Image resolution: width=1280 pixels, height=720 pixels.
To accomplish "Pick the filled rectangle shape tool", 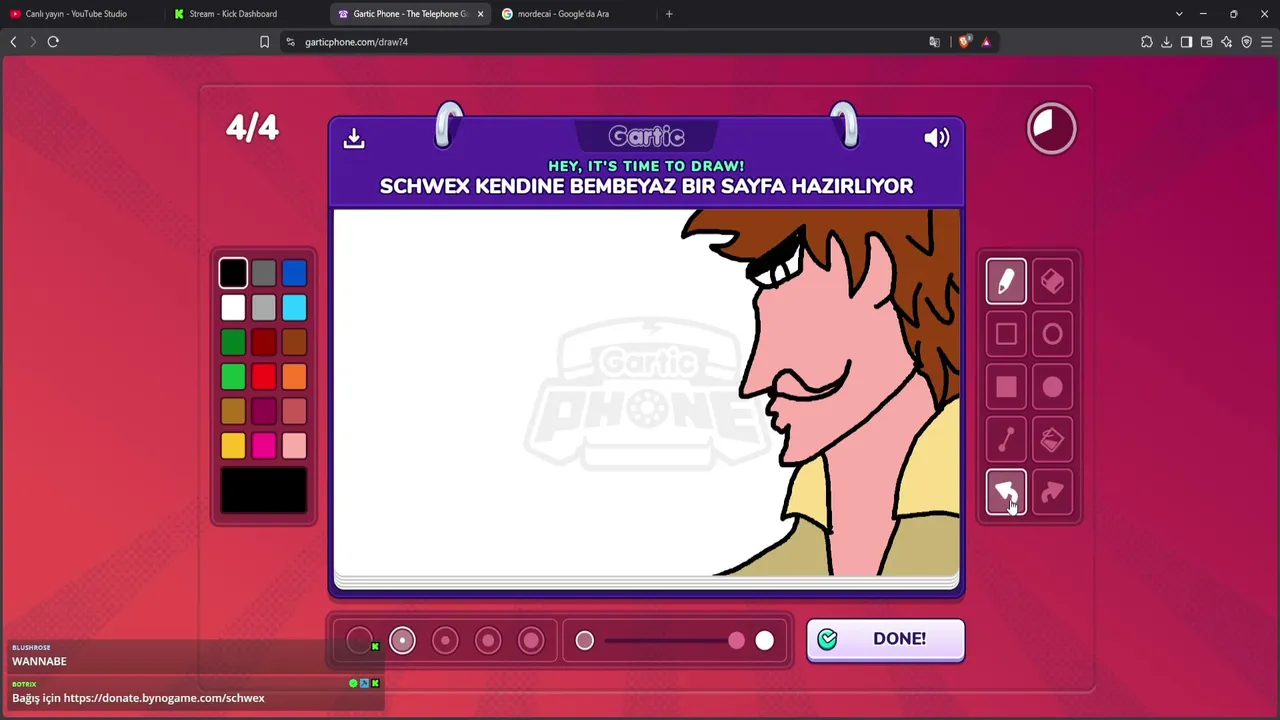I will point(1006,387).
